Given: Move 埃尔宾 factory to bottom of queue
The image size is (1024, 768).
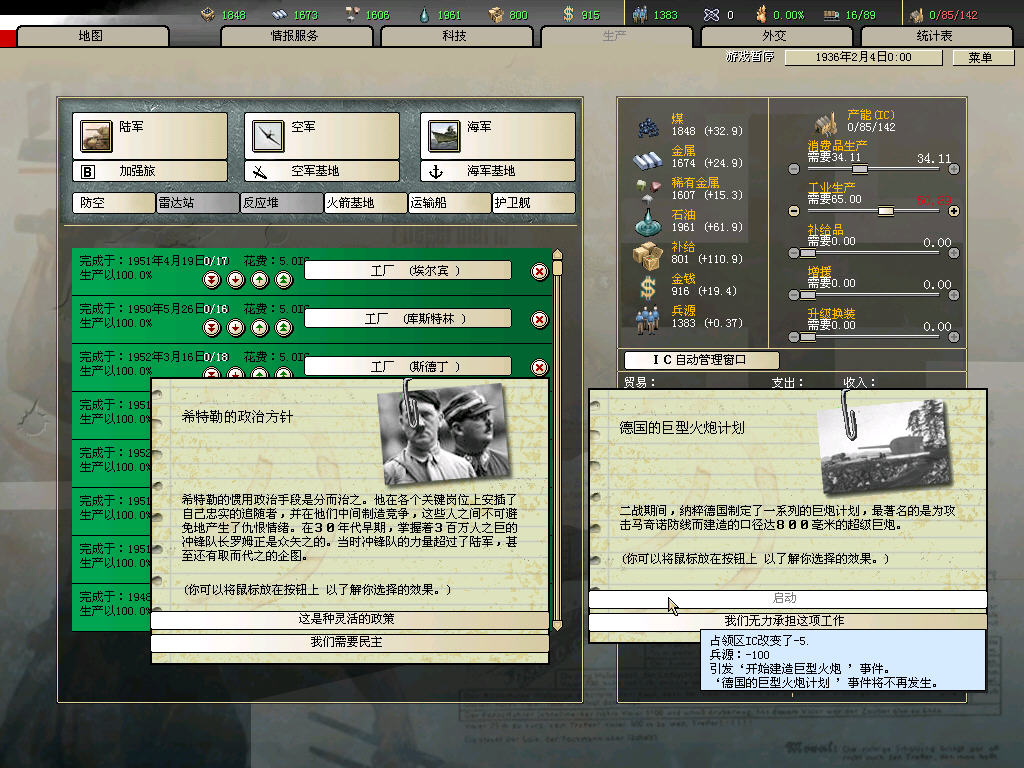Looking at the screenshot, I should pyautogui.click(x=212, y=280).
